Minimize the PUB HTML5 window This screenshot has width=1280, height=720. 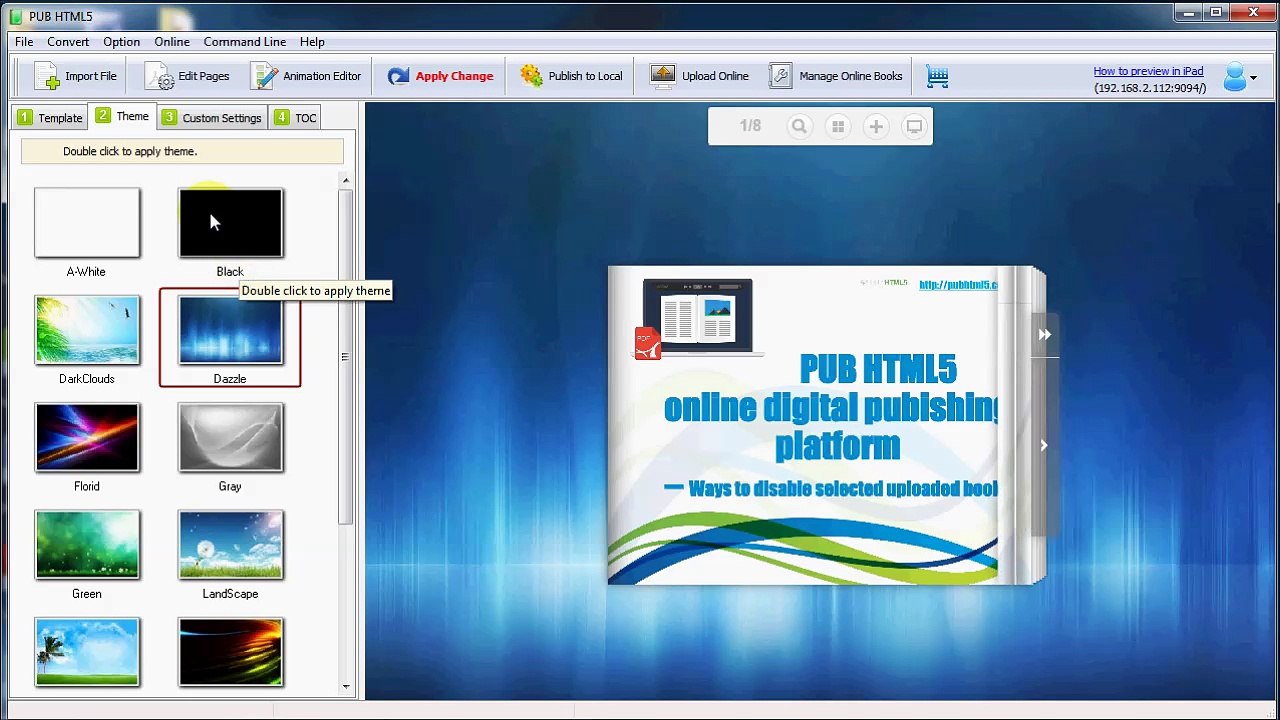point(1189,13)
